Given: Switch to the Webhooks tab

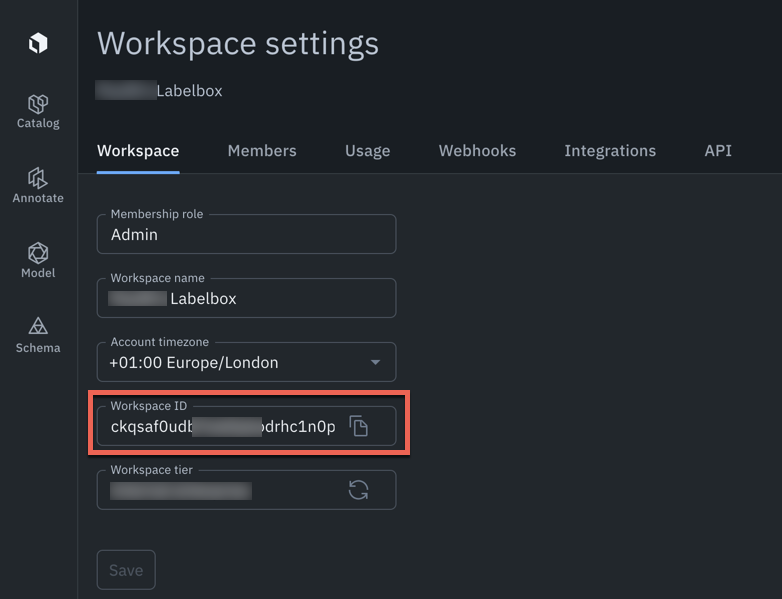Looking at the screenshot, I should pyautogui.click(x=477, y=151).
